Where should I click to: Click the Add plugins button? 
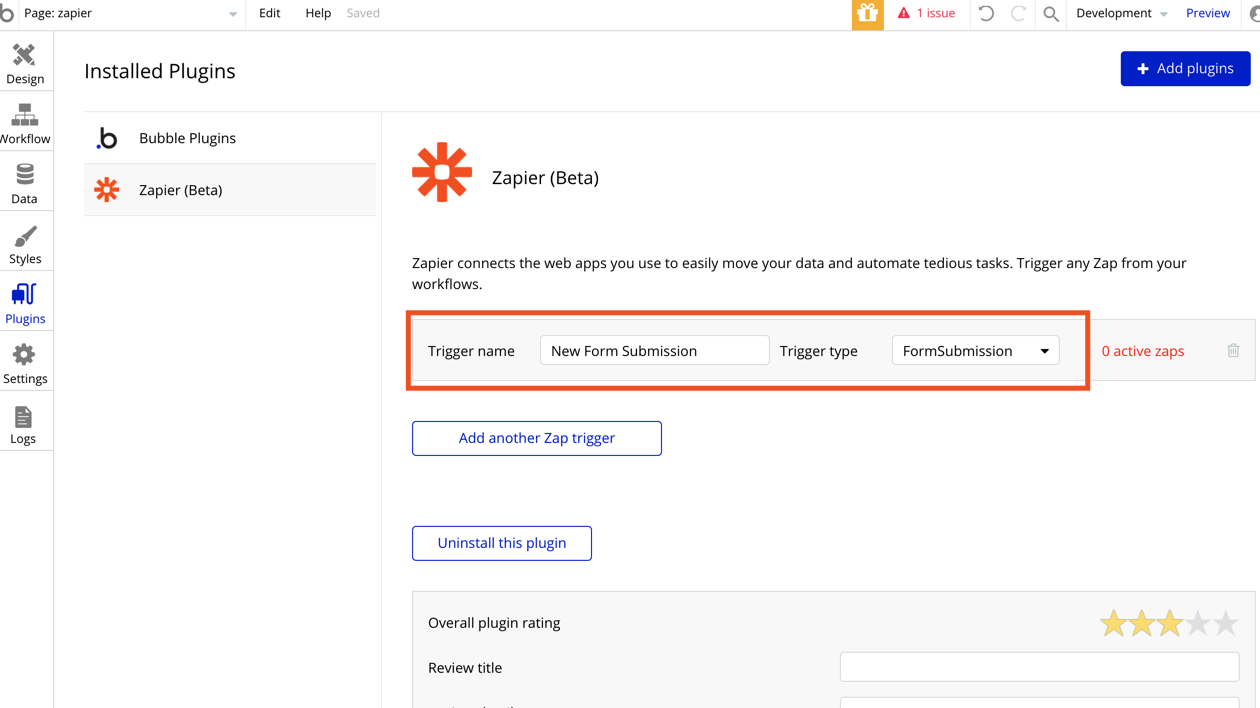[x=1185, y=68]
